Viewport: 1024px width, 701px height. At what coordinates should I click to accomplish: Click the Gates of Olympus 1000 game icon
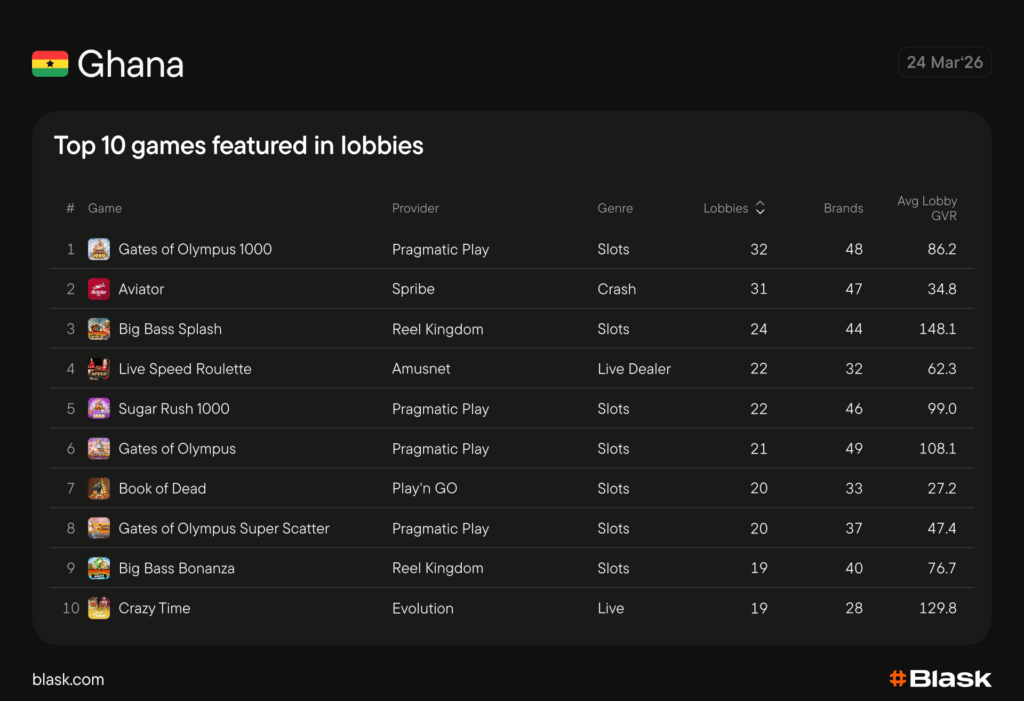(x=99, y=249)
